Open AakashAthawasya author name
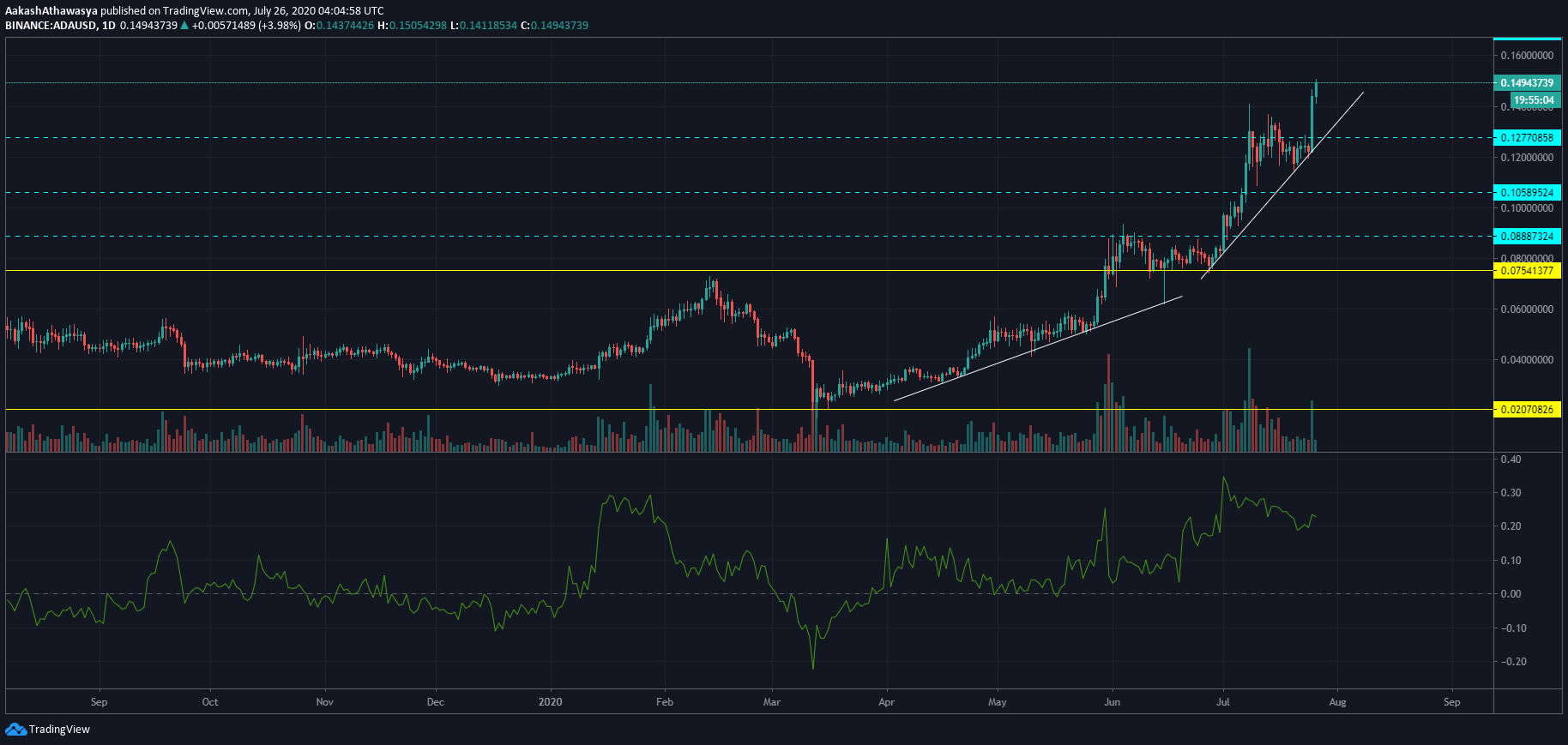Screen dimensions: 1568x745 coord(51,11)
